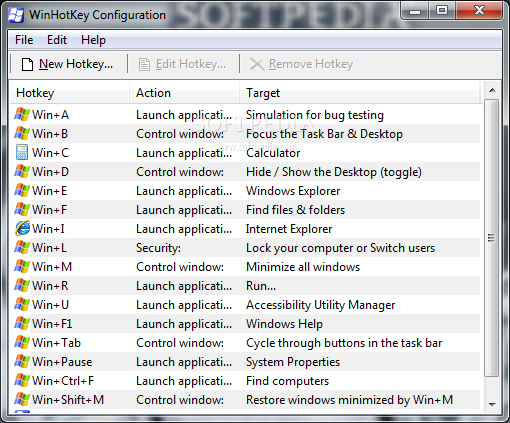The width and height of the screenshot is (510, 423).
Task: Click the 'Windows Help' target text
Action: point(284,324)
